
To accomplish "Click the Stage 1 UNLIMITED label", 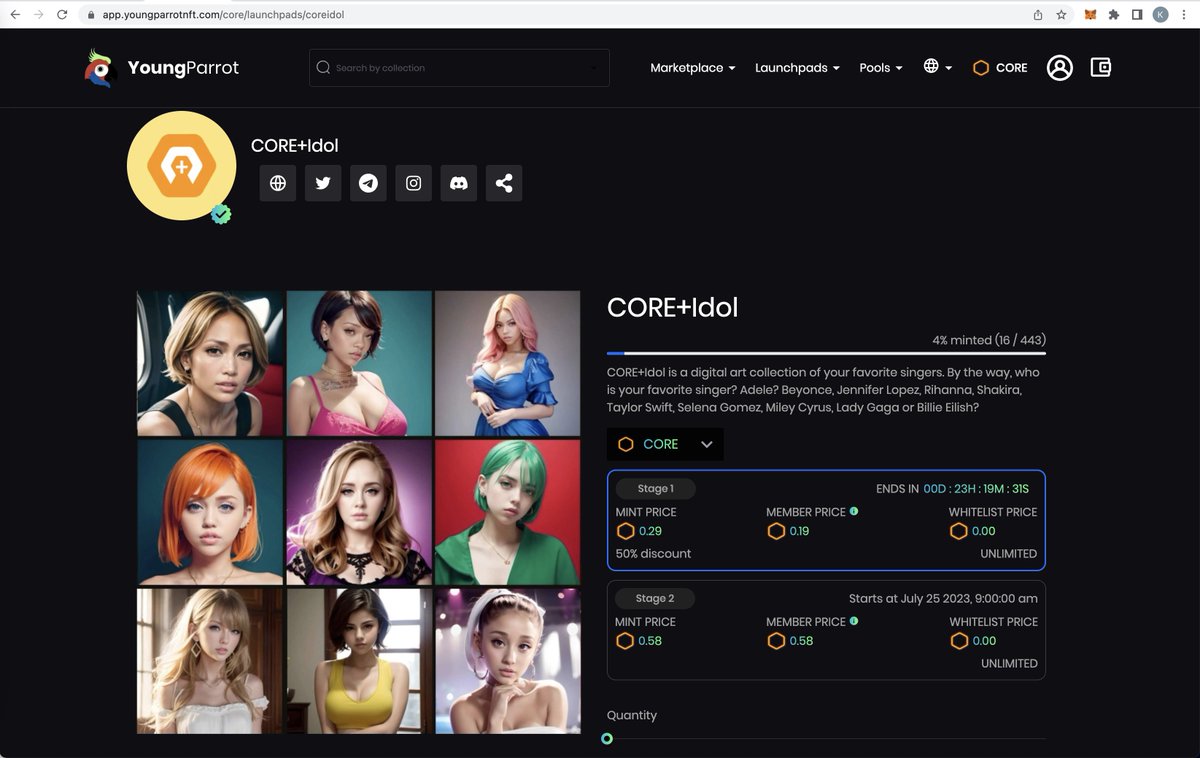I will tap(1009, 553).
